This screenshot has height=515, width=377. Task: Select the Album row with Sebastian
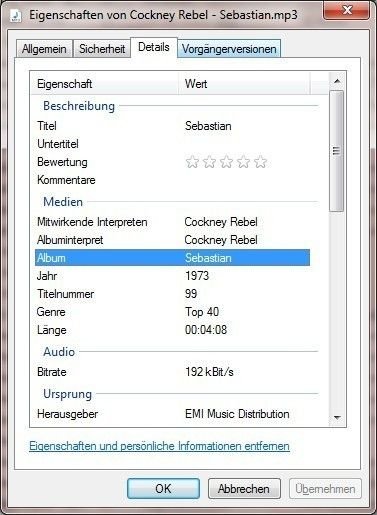coord(172,258)
